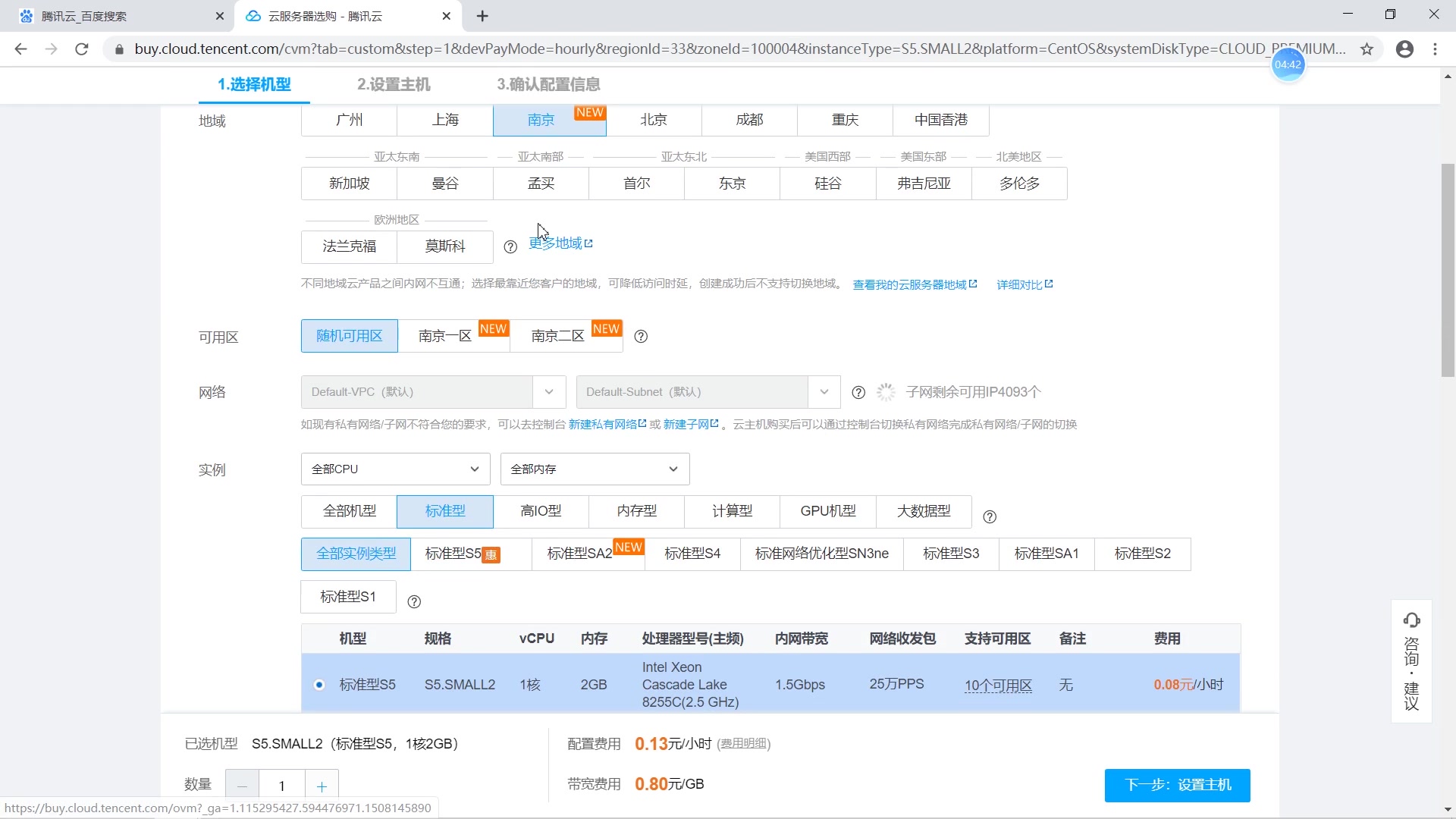Viewport: 1456px width, 819px height.
Task: Switch to 1.选择机型 step tab
Action: [254, 84]
